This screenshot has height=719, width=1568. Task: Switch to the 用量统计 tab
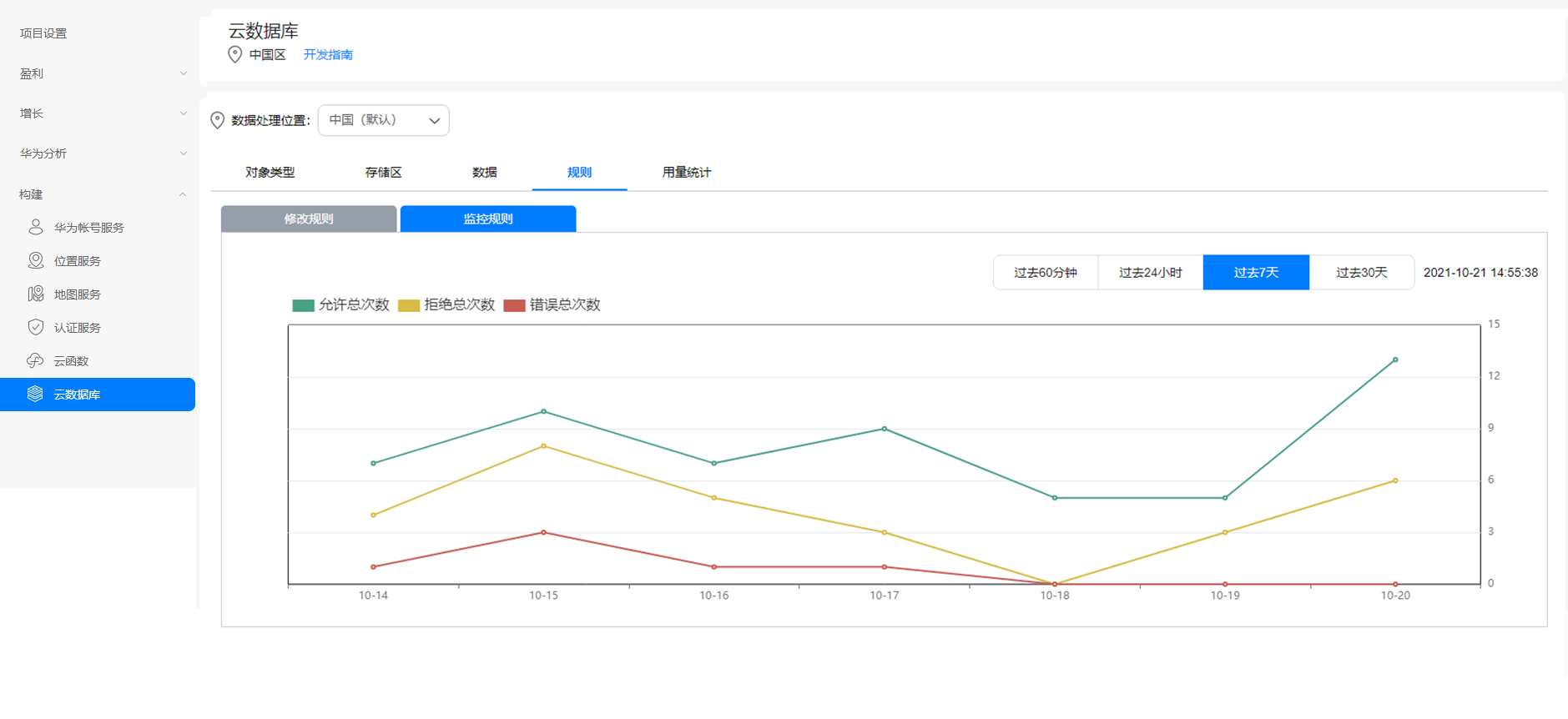point(687,173)
